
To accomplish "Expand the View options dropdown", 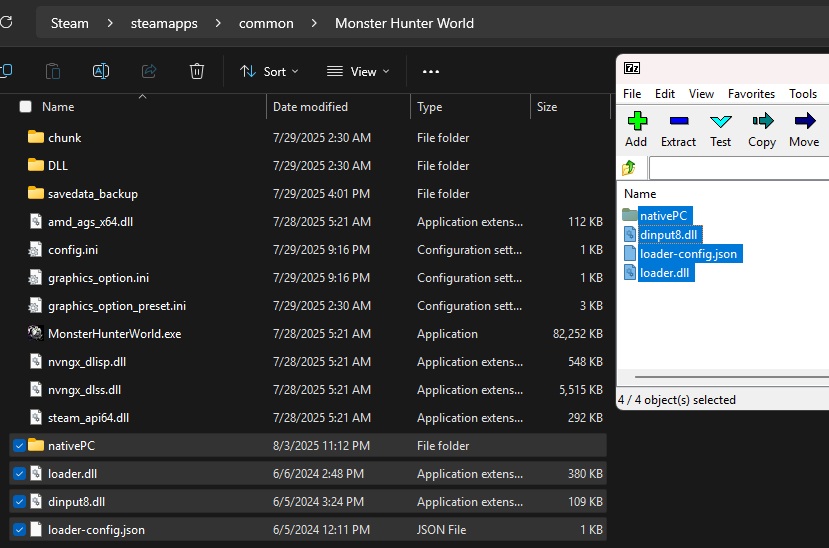I will [358, 71].
